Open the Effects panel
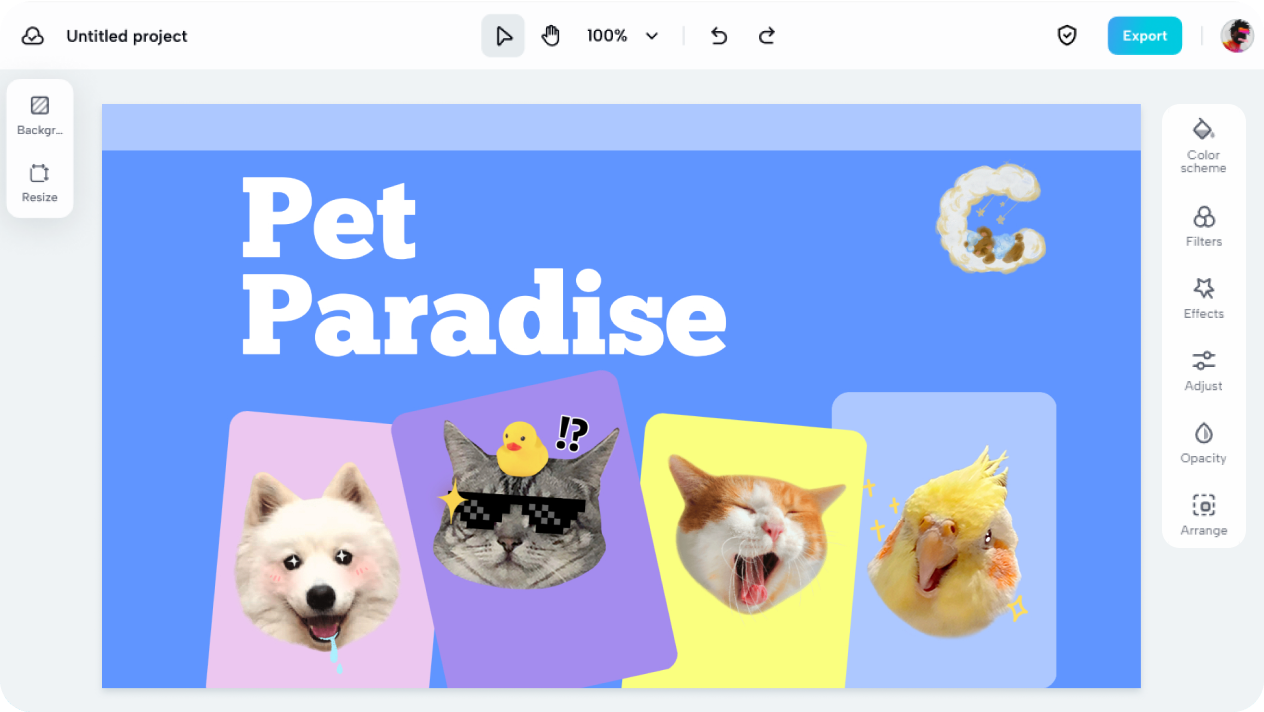Screen dimensions: 1264x712 click(1204, 299)
